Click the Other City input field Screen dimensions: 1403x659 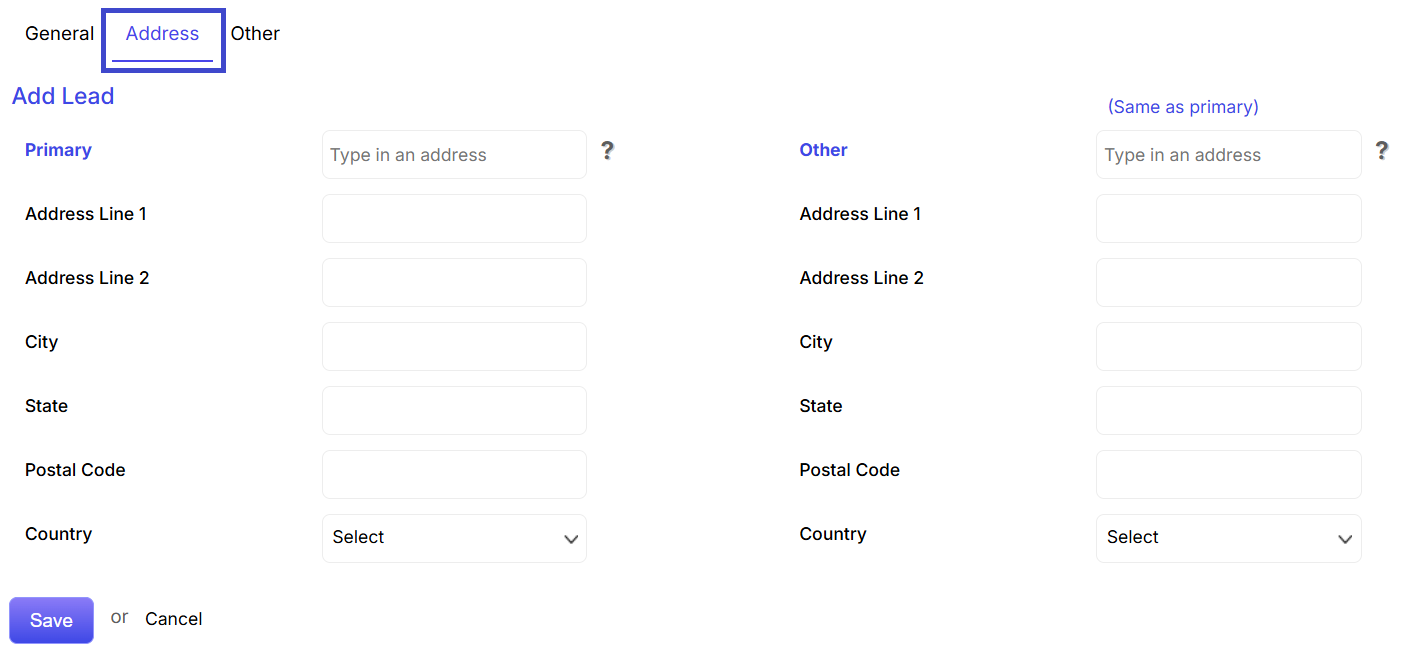1228,346
